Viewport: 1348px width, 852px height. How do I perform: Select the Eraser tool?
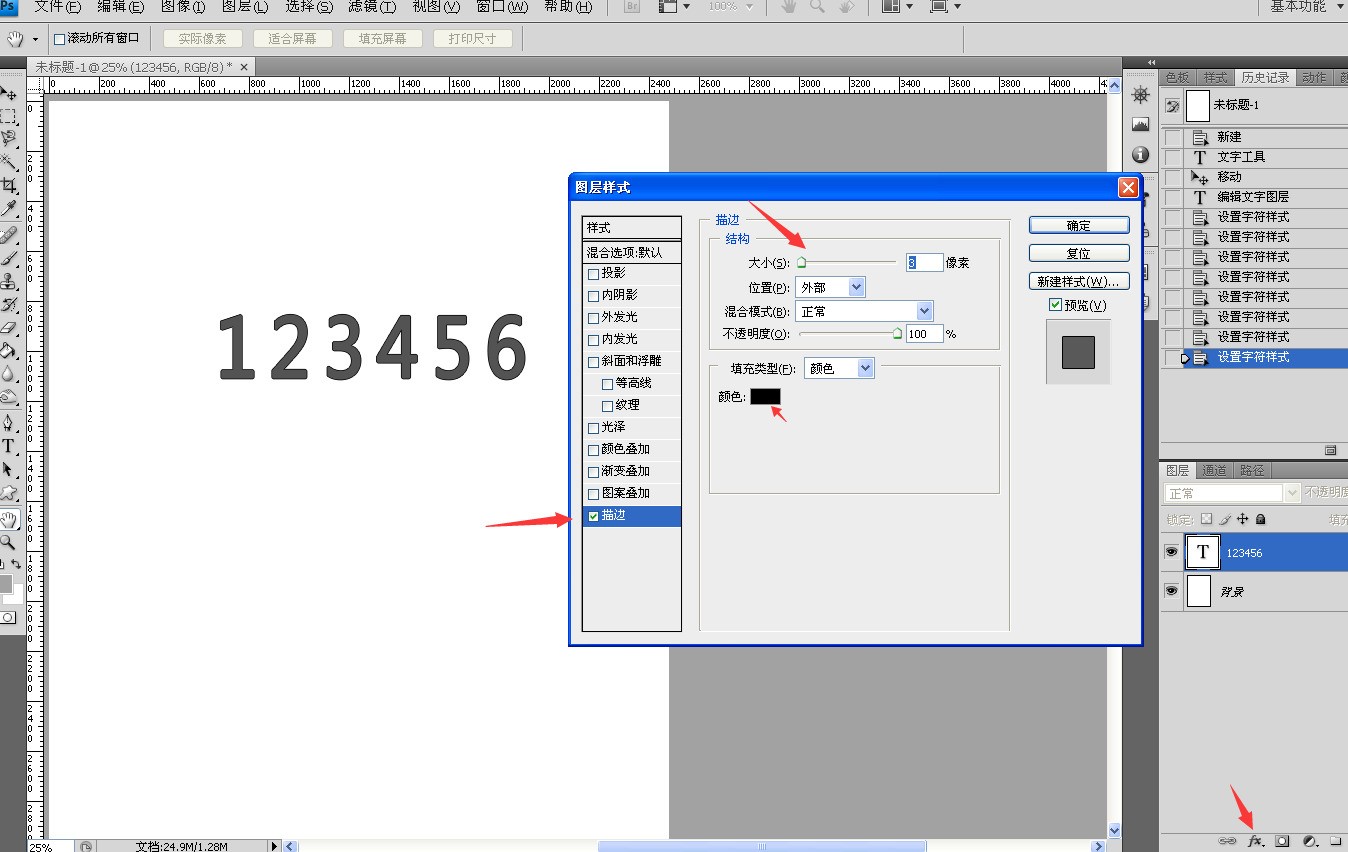8,327
